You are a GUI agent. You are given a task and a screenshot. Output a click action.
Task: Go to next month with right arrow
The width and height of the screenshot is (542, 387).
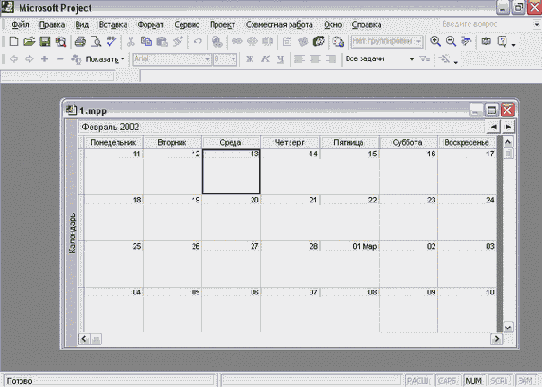click(508, 127)
